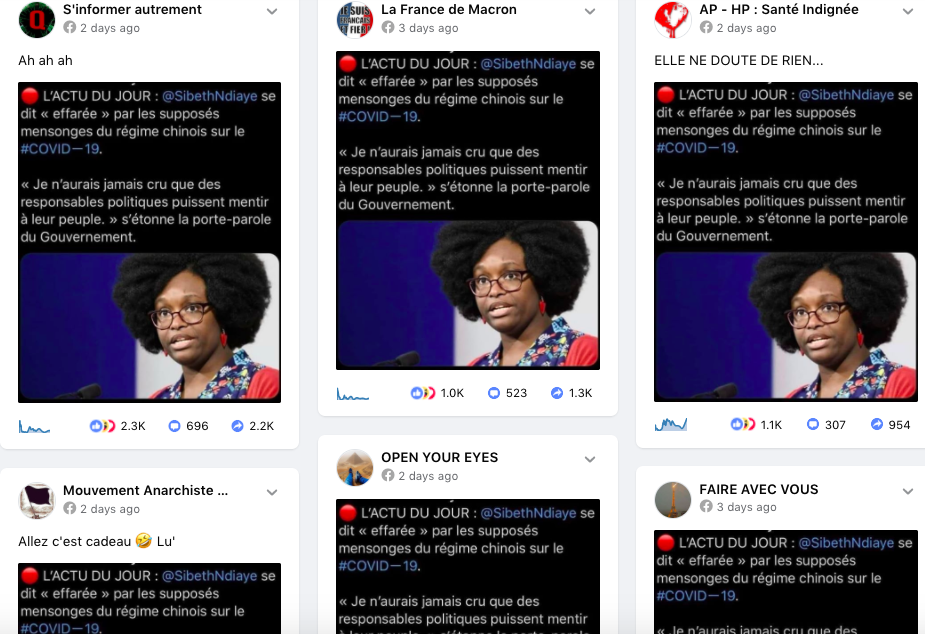Image resolution: width=925 pixels, height=634 pixels.
Task: Expand La France de Macron post chevron
Action: tap(590, 11)
